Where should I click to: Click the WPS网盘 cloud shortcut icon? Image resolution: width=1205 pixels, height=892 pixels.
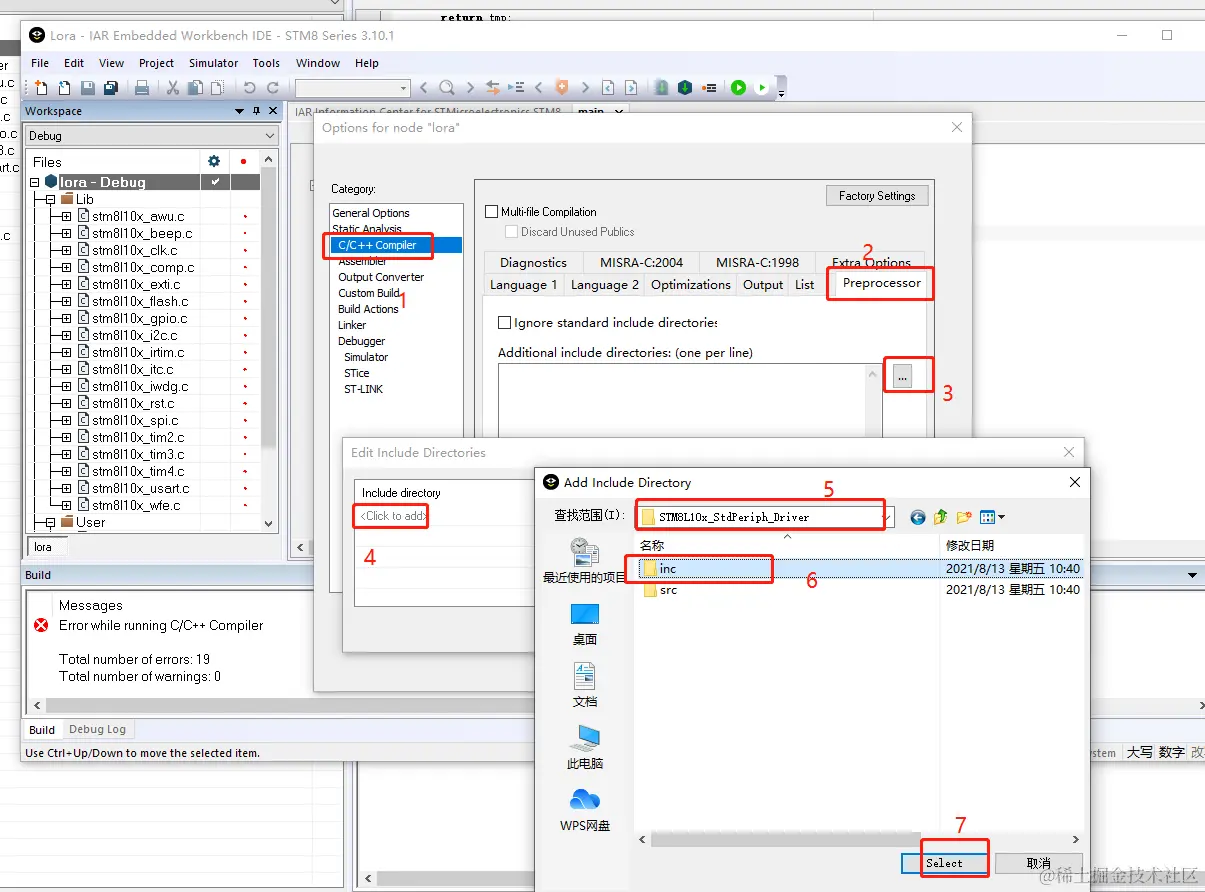pos(585,809)
